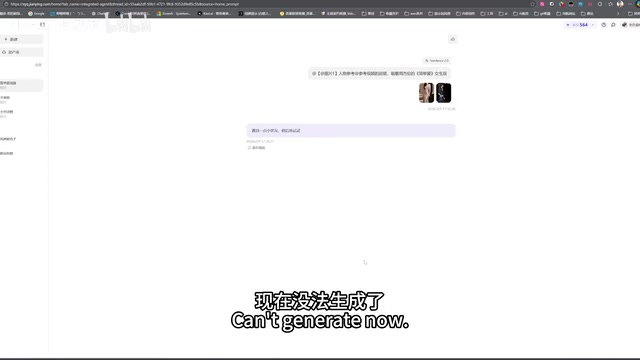Open the extensions puzzle menu

[x=600, y=4]
